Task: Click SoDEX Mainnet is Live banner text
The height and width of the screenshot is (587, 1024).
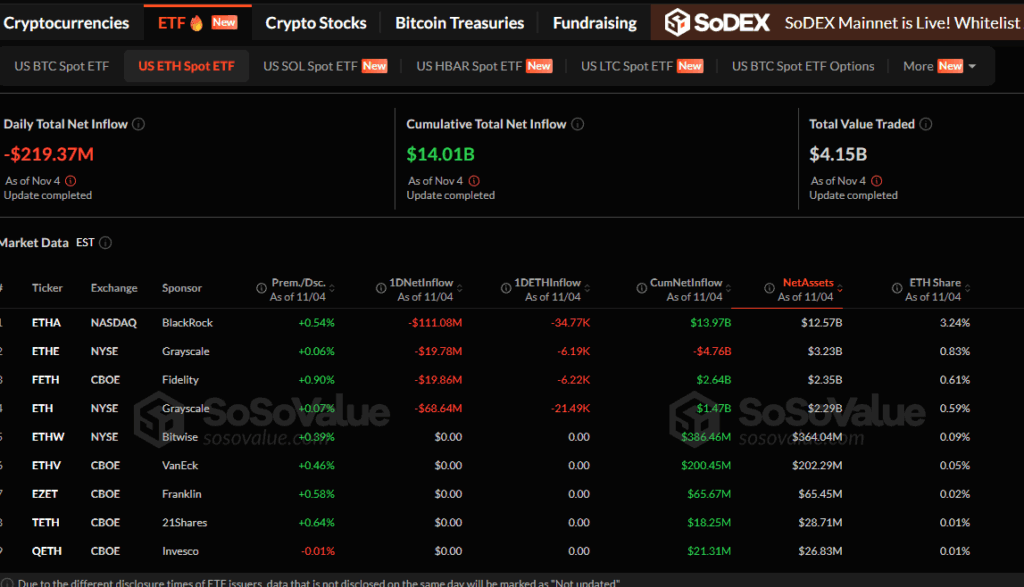Action: tap(902, 22)
